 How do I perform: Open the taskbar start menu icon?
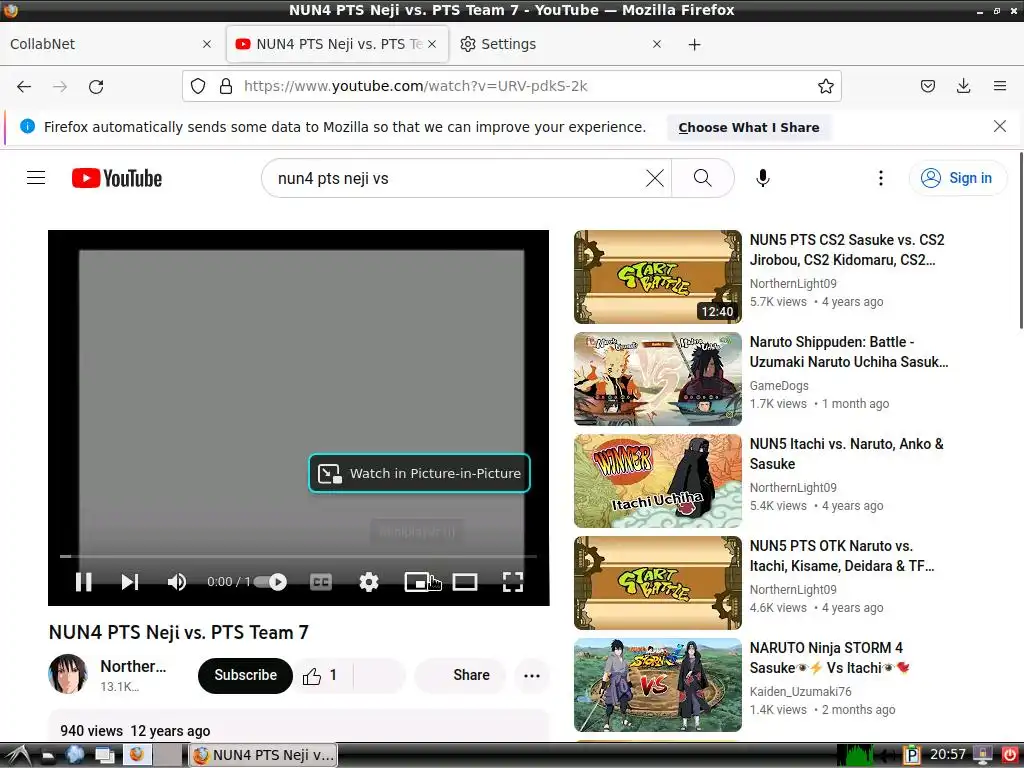click(x=16, y=756)
